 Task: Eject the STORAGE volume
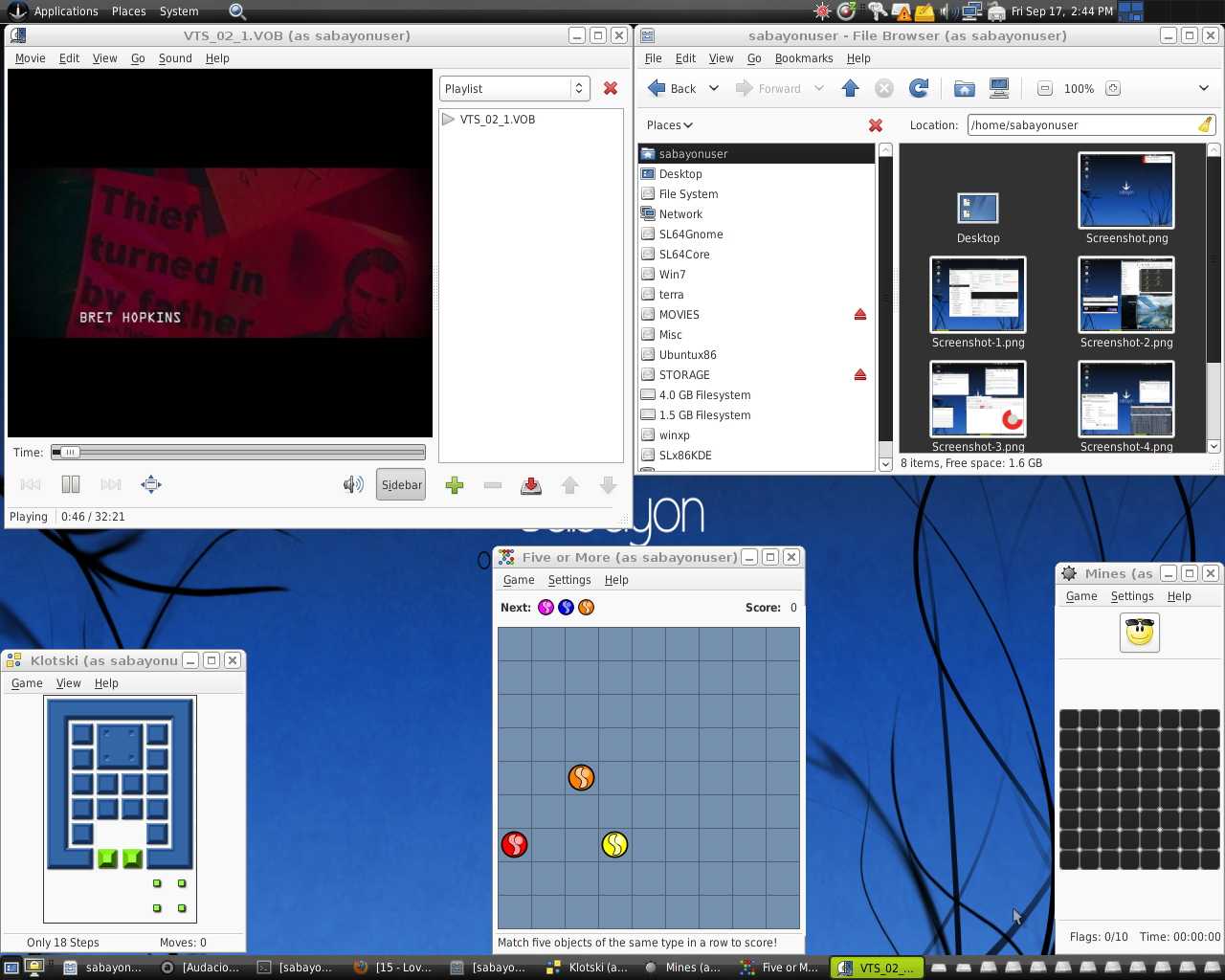click(859, 375)
